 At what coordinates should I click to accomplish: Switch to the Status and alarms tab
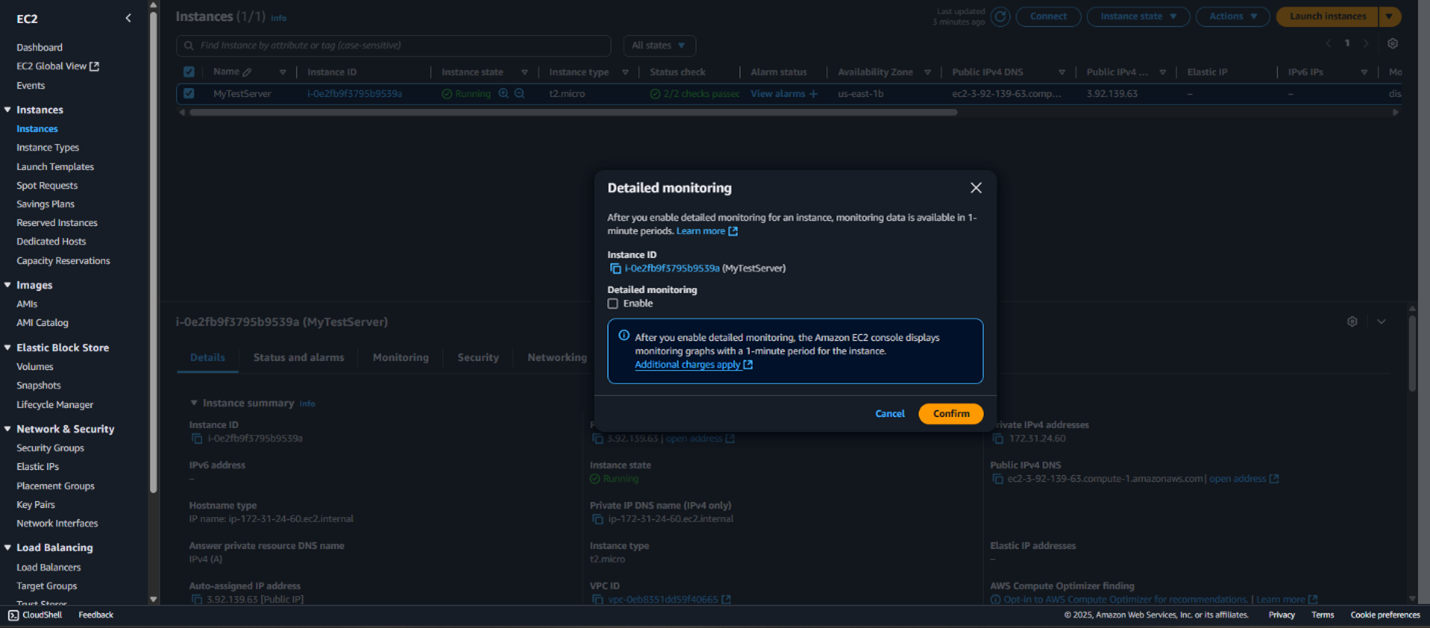[298, 358]
